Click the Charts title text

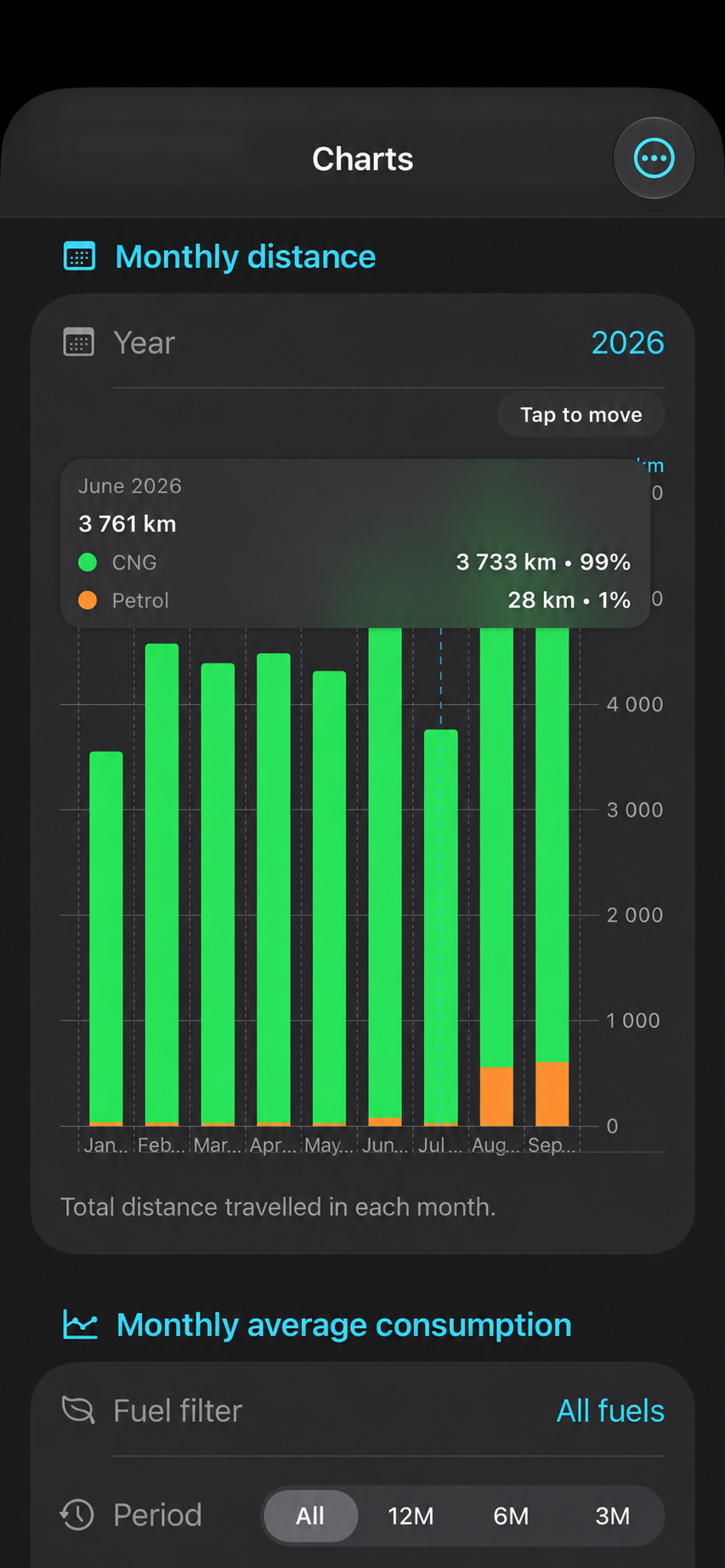point(363,159)
